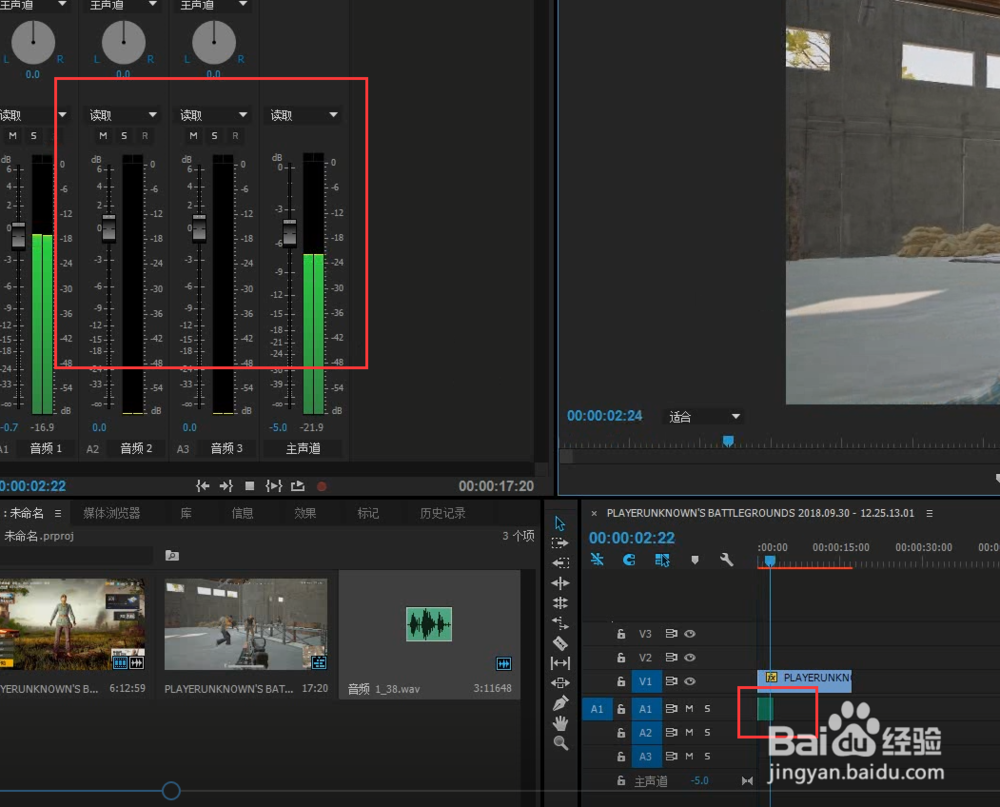
Task: Click the 音频 1 track name field
Action: 46,448
